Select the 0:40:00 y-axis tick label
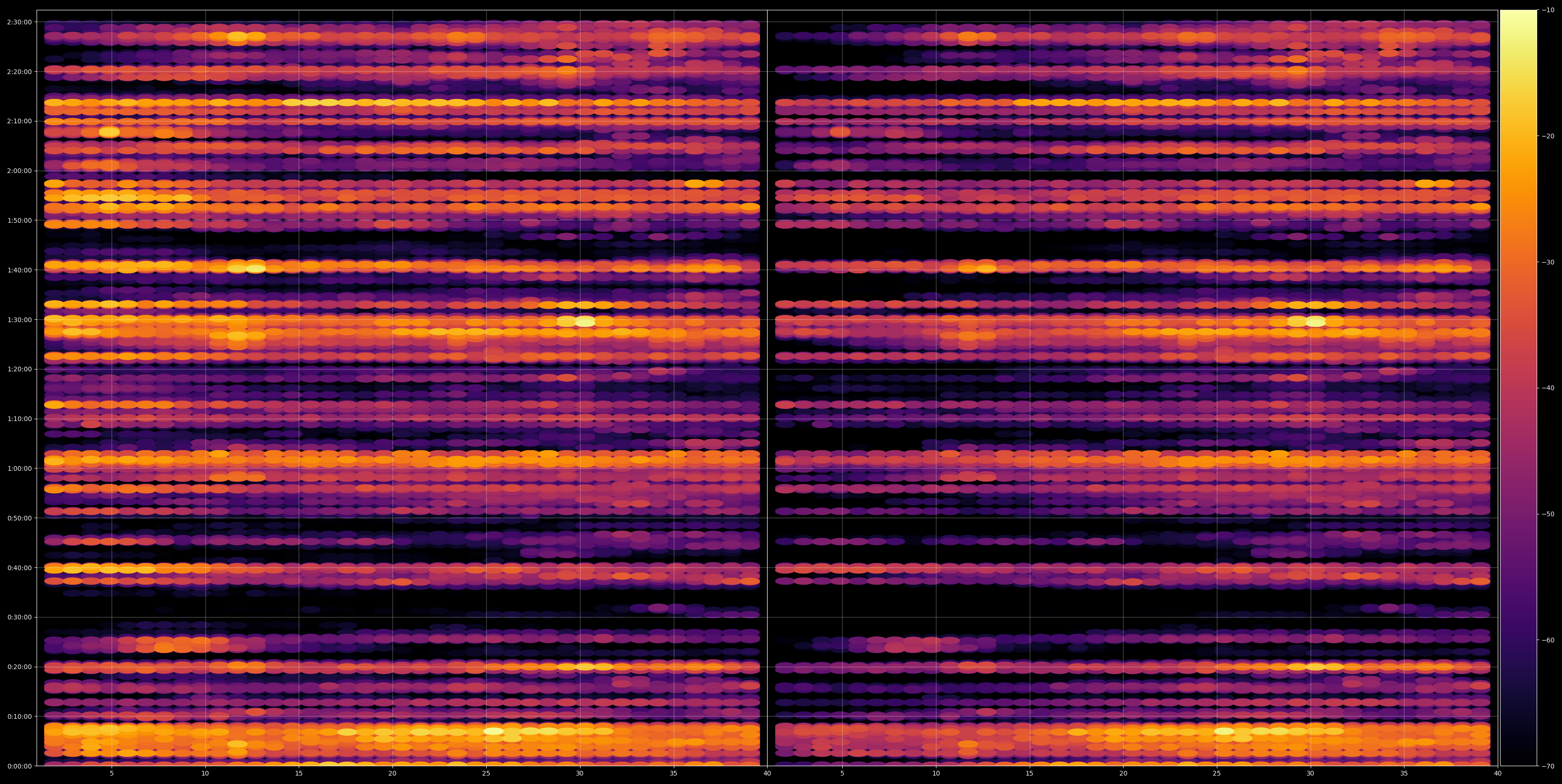1562x784 pixels. pyautogui.click(x=19, y=567)
